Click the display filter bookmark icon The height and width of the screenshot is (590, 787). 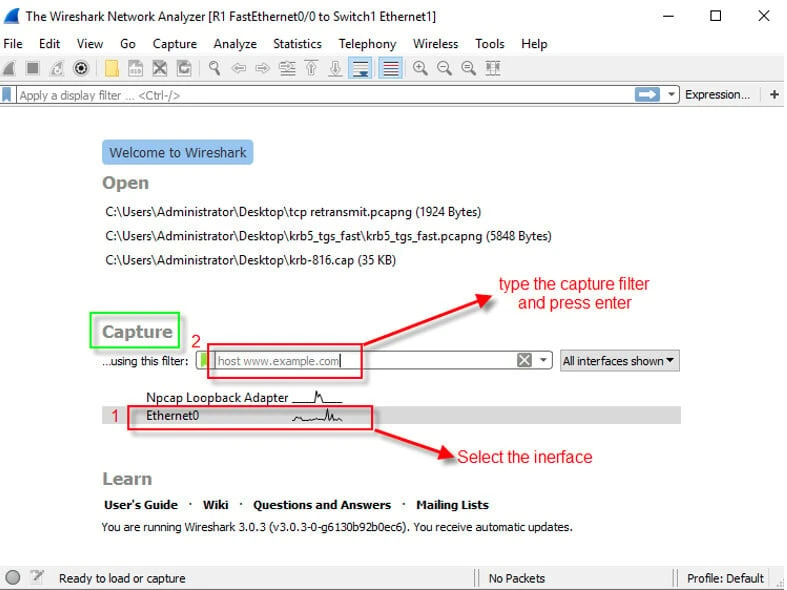pyautogui.click(x=8, y=95)
